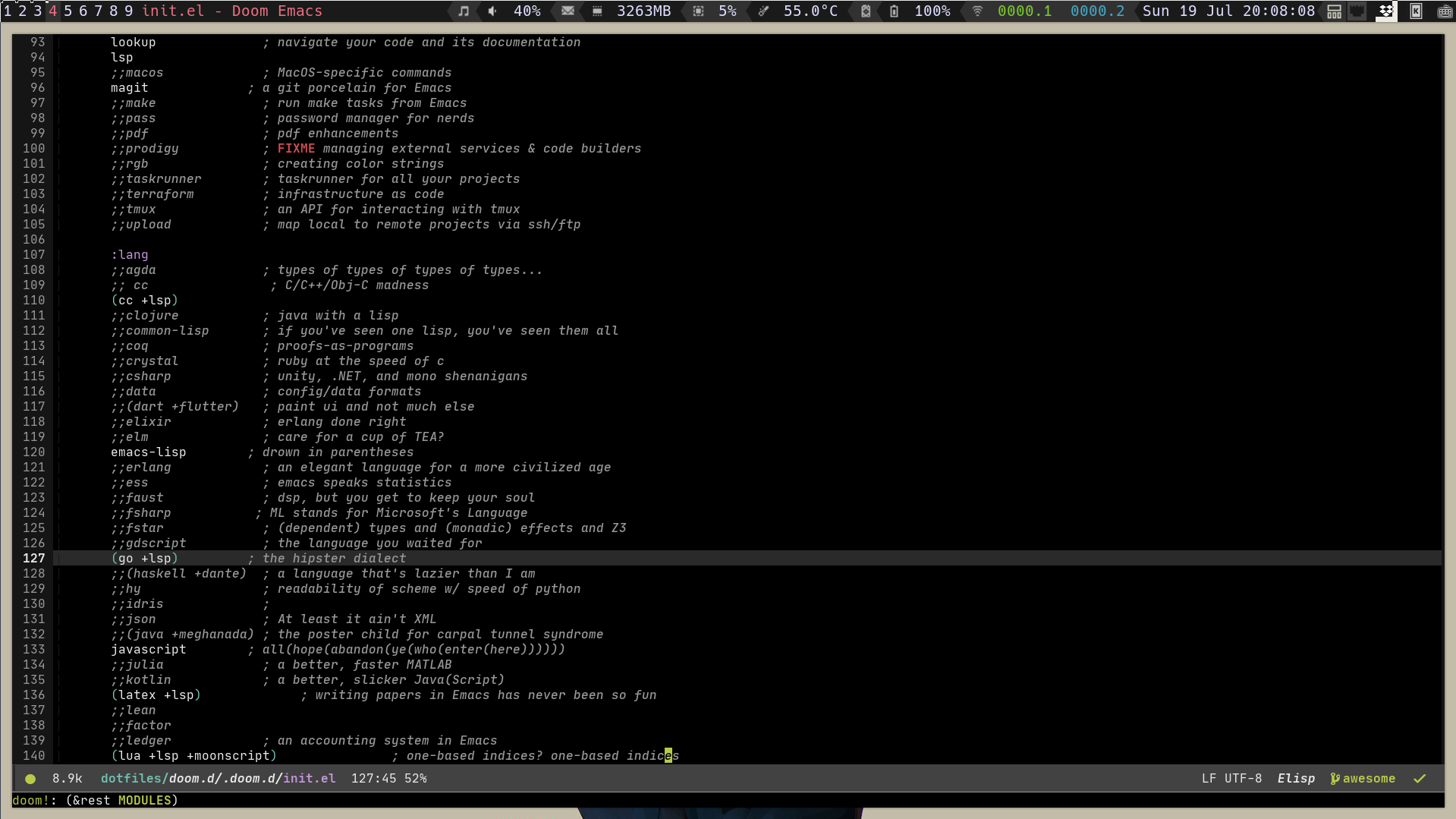
Task: Click the music note icon in top bar
Action: (464, 11)
